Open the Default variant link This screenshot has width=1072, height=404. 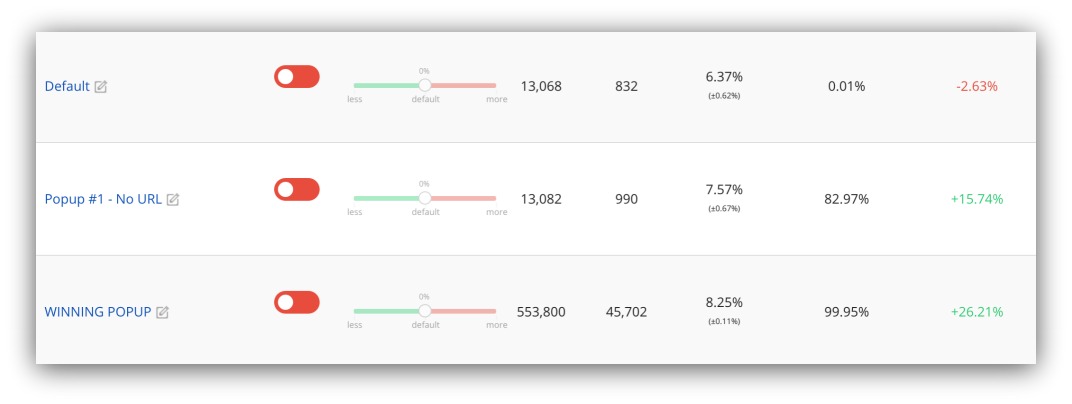pyautogui.click(x=67, y=87)
